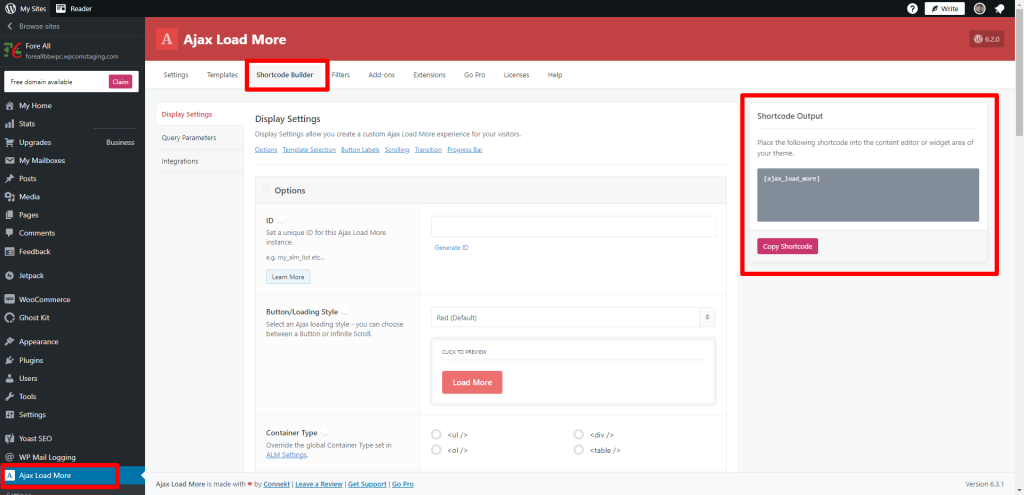This screenshot has width=1024, height=495.
Task: Click into the ID text field
Action: [573, 227]
